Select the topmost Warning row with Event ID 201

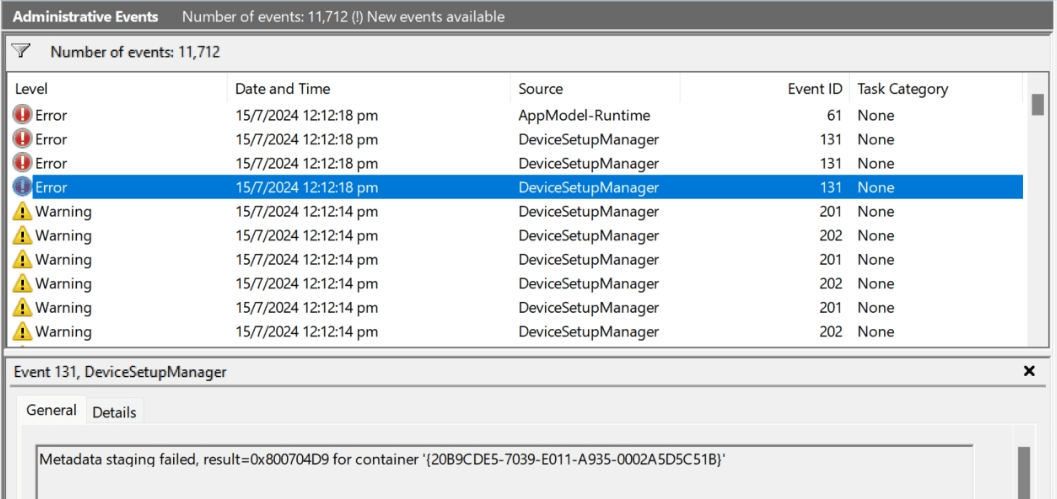pos(518,212)
